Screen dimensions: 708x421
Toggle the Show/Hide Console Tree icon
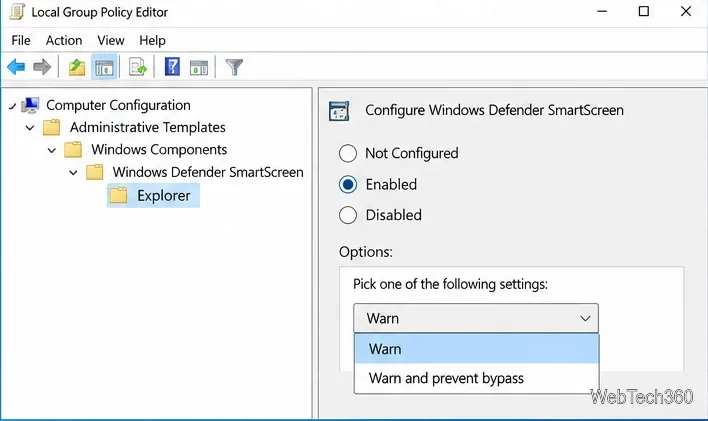click(x=104, y=67)
